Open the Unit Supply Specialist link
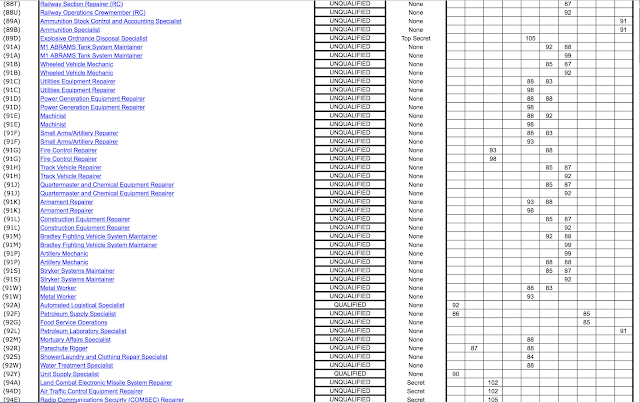Screen dimensions: 640x403 pos(69,374)
